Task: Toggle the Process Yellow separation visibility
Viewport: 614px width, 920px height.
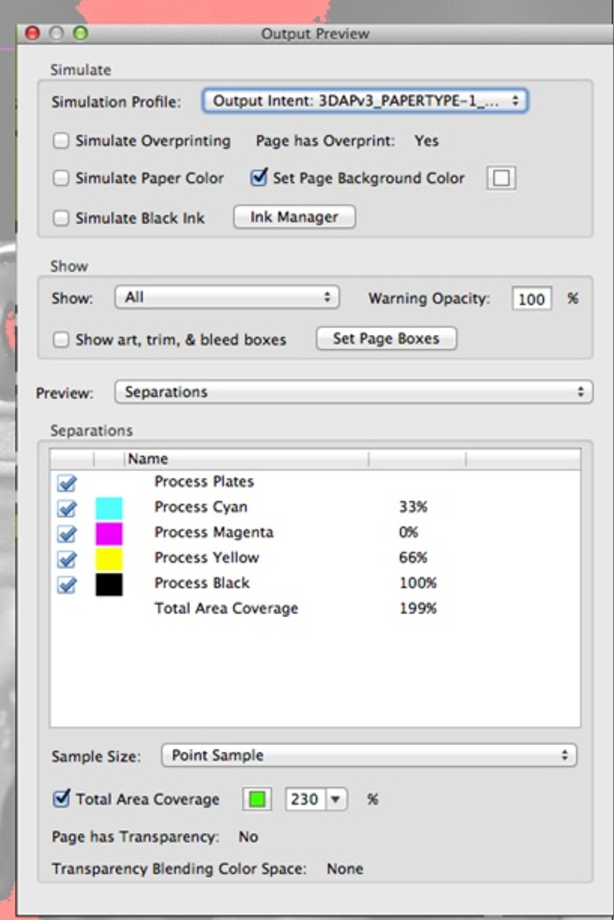Action: click(66, 558)
